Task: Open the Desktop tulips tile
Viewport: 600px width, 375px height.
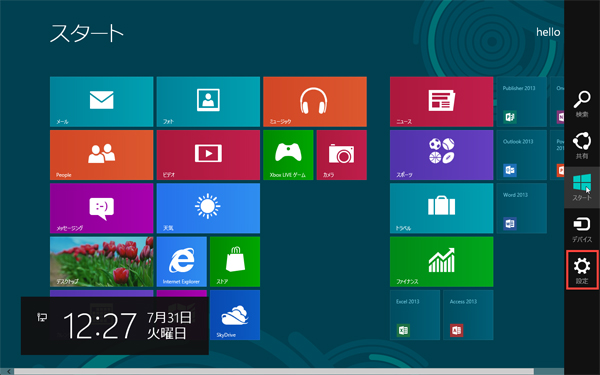Action: coord(101,262)
